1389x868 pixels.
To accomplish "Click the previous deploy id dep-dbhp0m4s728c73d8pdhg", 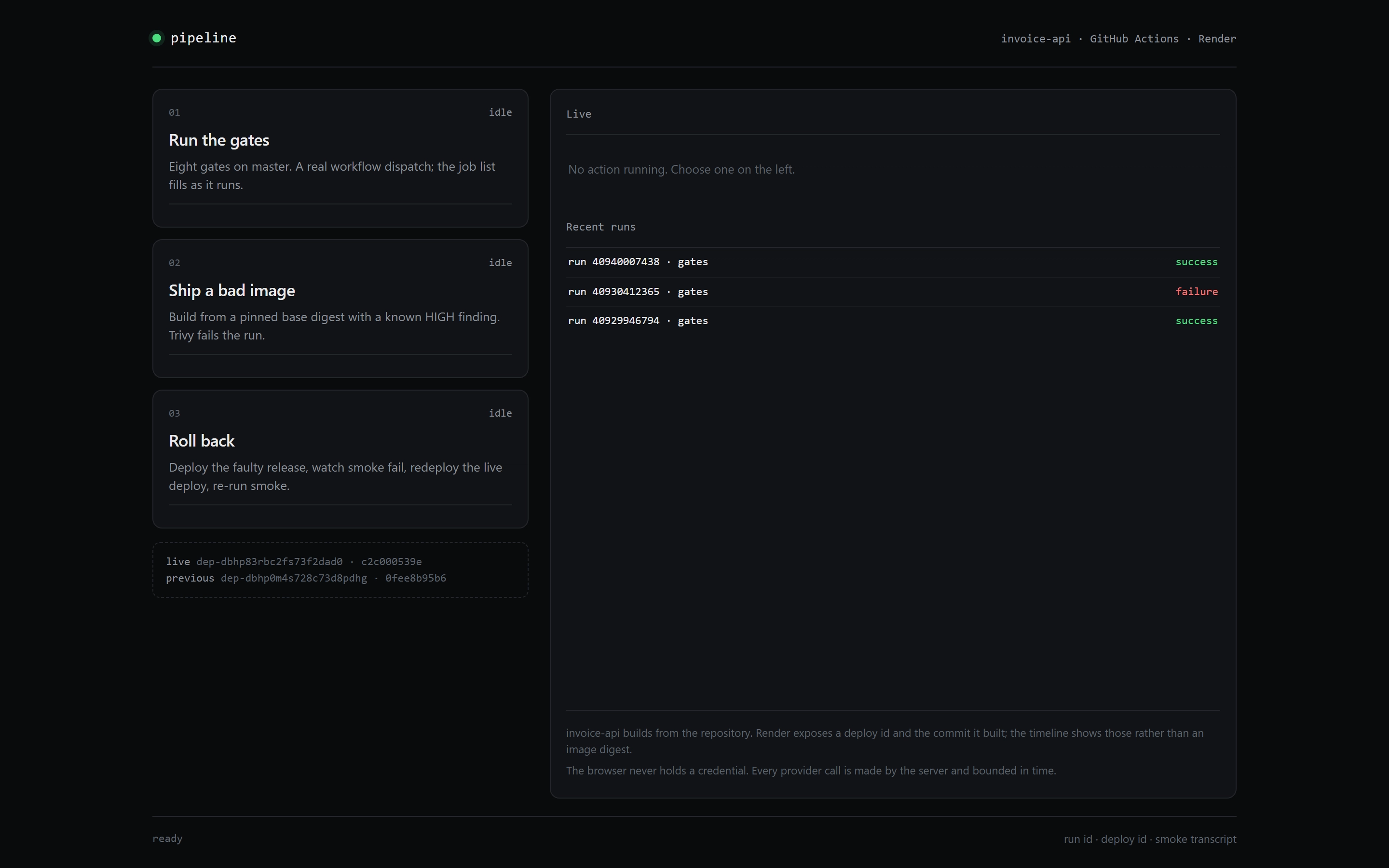I will tap(293, 578).
